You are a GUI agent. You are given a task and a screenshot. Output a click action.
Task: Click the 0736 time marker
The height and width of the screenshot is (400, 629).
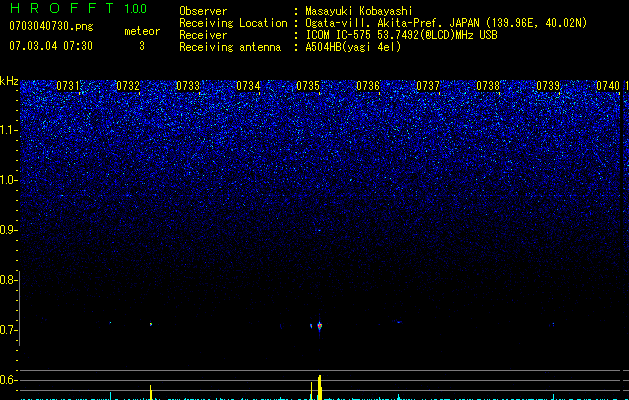click(x=368, y=86)
